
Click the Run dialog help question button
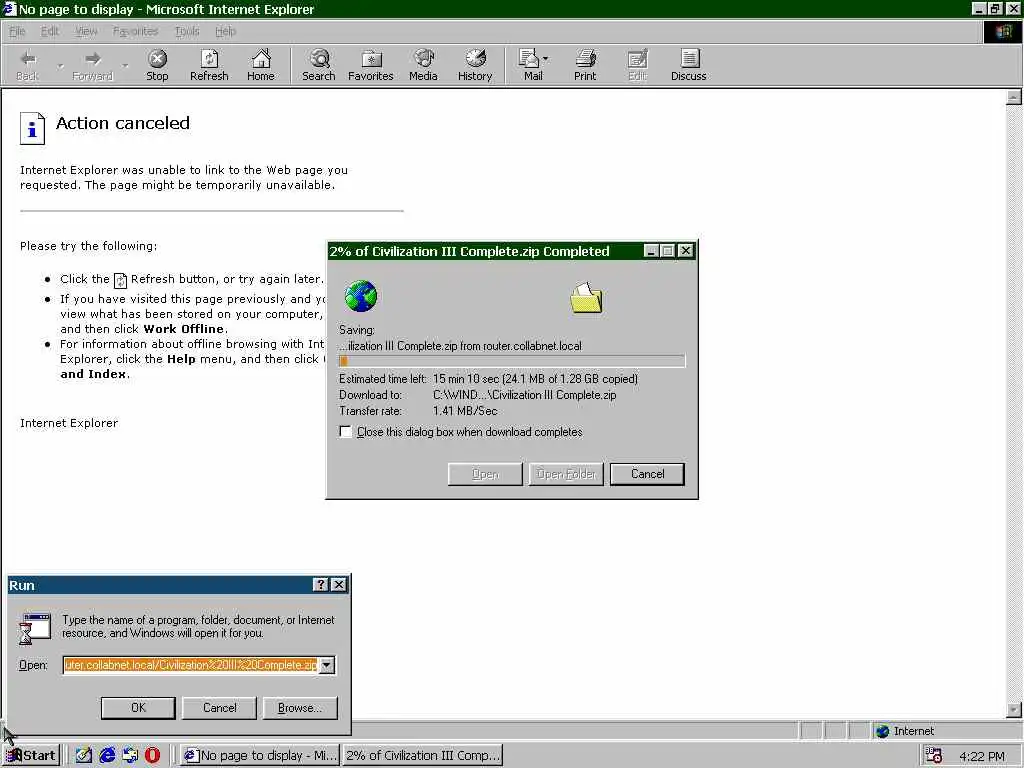(x=321, y=584)
